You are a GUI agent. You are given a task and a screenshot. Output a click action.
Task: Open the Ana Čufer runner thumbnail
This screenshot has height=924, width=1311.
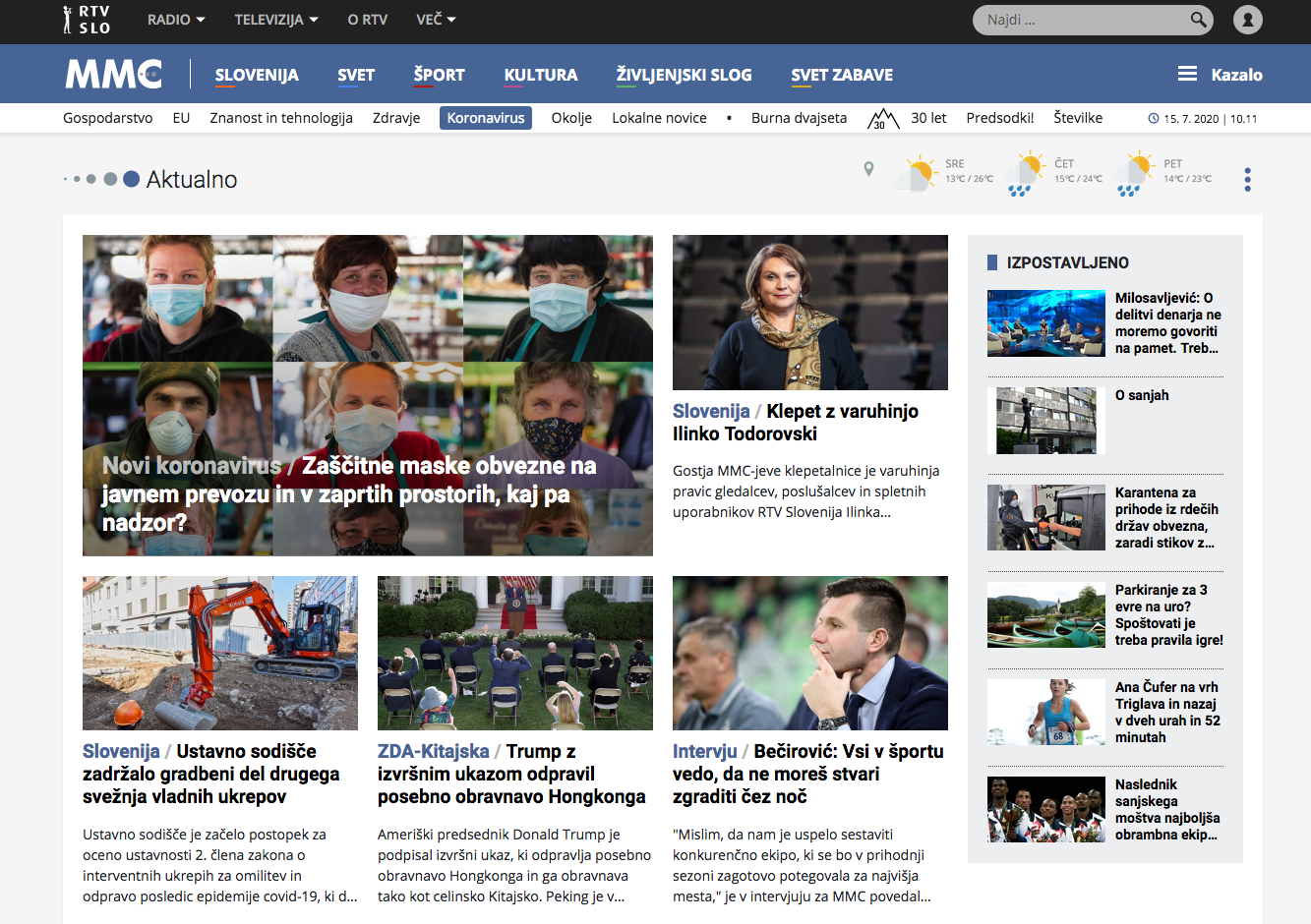1045,712
